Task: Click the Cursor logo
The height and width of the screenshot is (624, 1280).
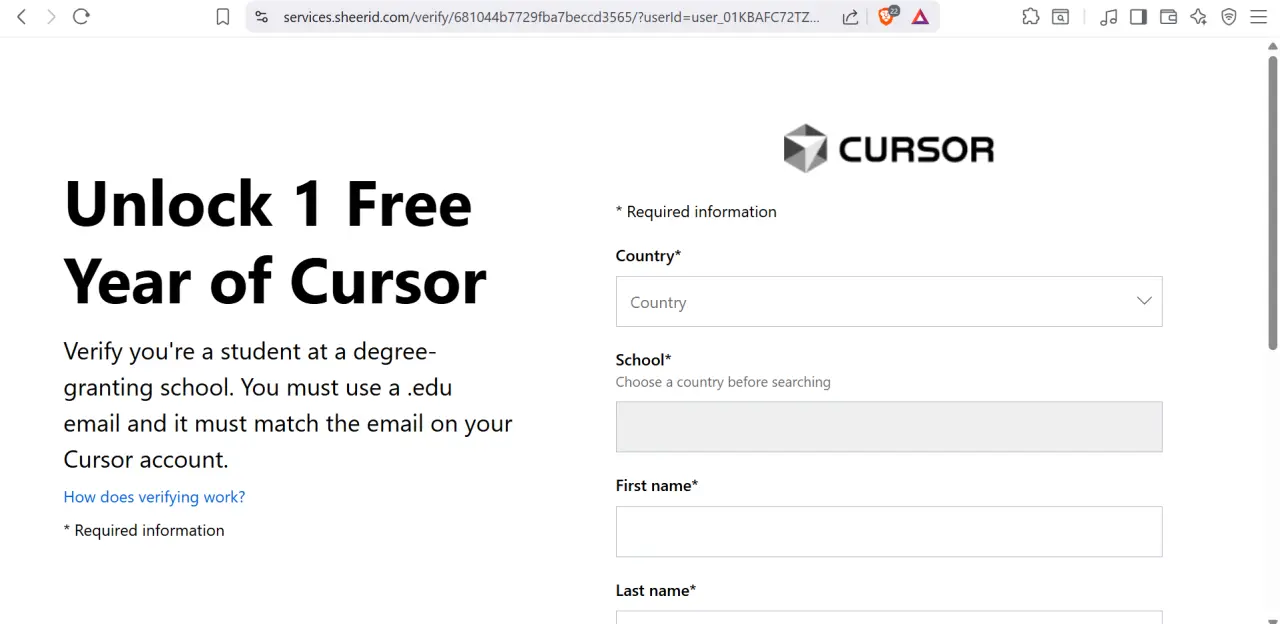Action: point(889,149)
